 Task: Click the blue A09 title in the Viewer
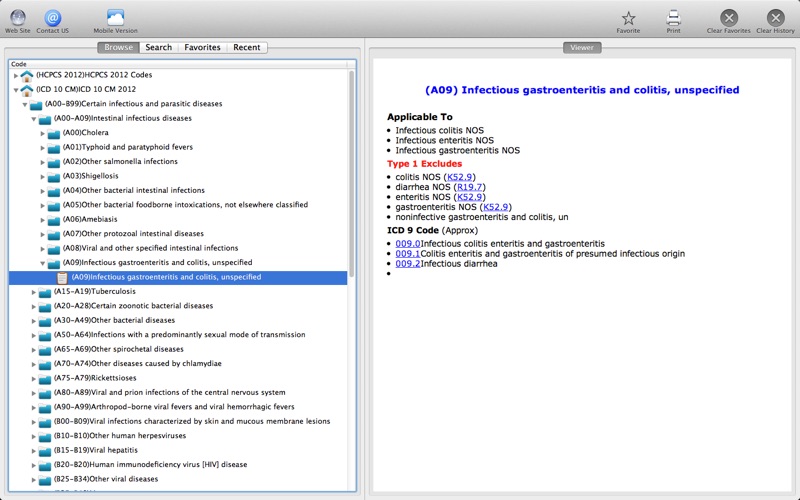(582, 90)
